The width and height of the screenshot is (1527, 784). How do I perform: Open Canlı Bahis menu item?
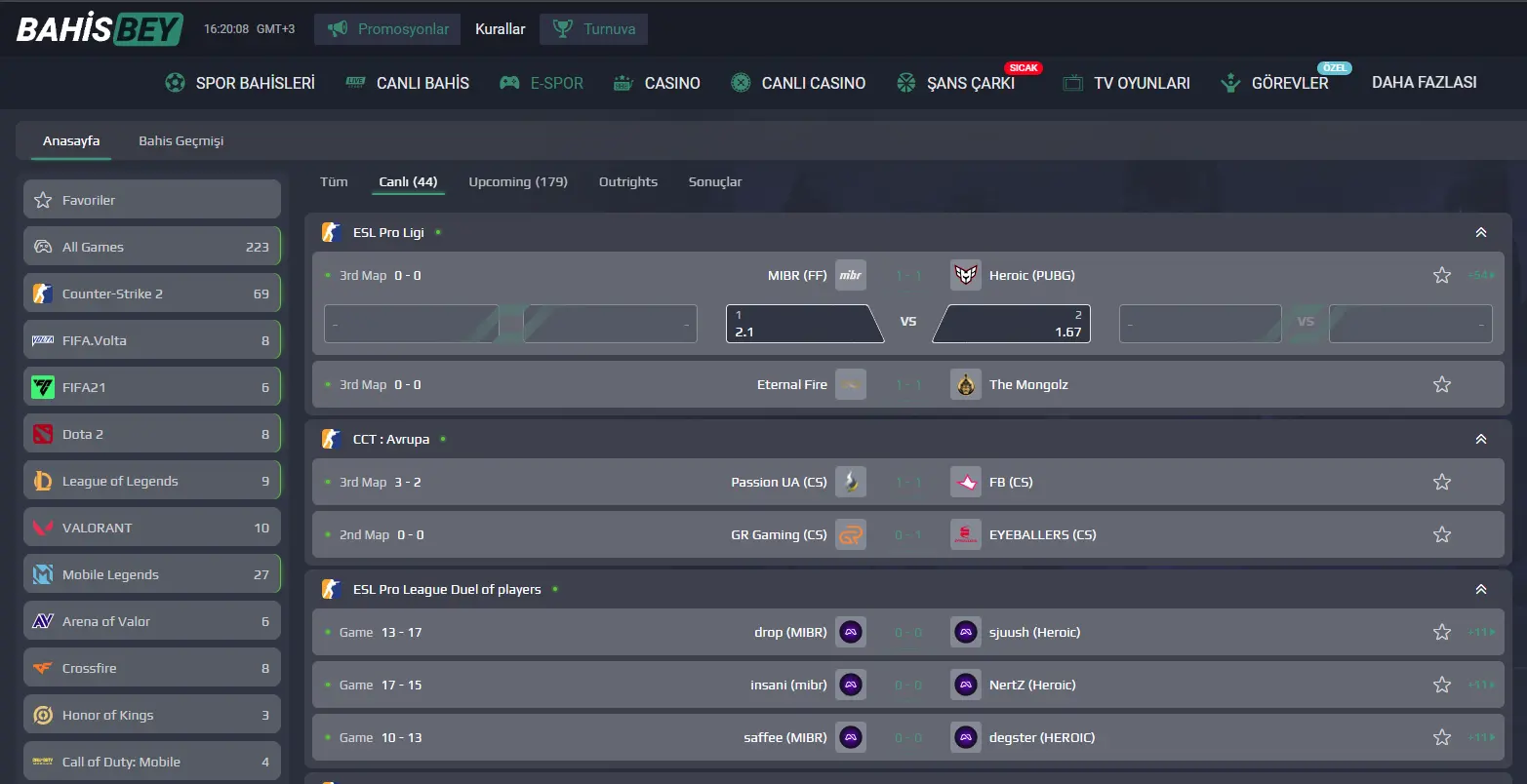[408, 83]
